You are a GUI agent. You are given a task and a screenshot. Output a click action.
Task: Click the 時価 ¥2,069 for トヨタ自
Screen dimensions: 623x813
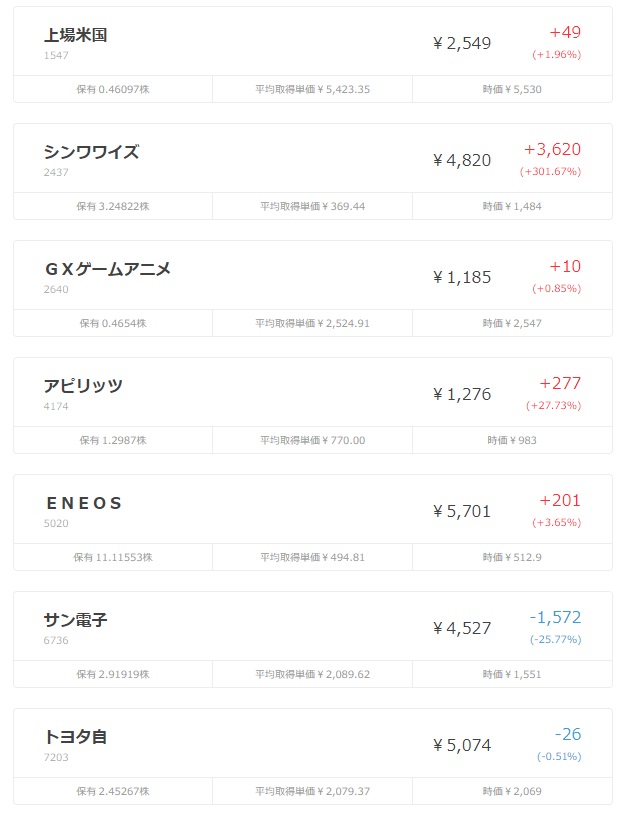click(512, 791)
